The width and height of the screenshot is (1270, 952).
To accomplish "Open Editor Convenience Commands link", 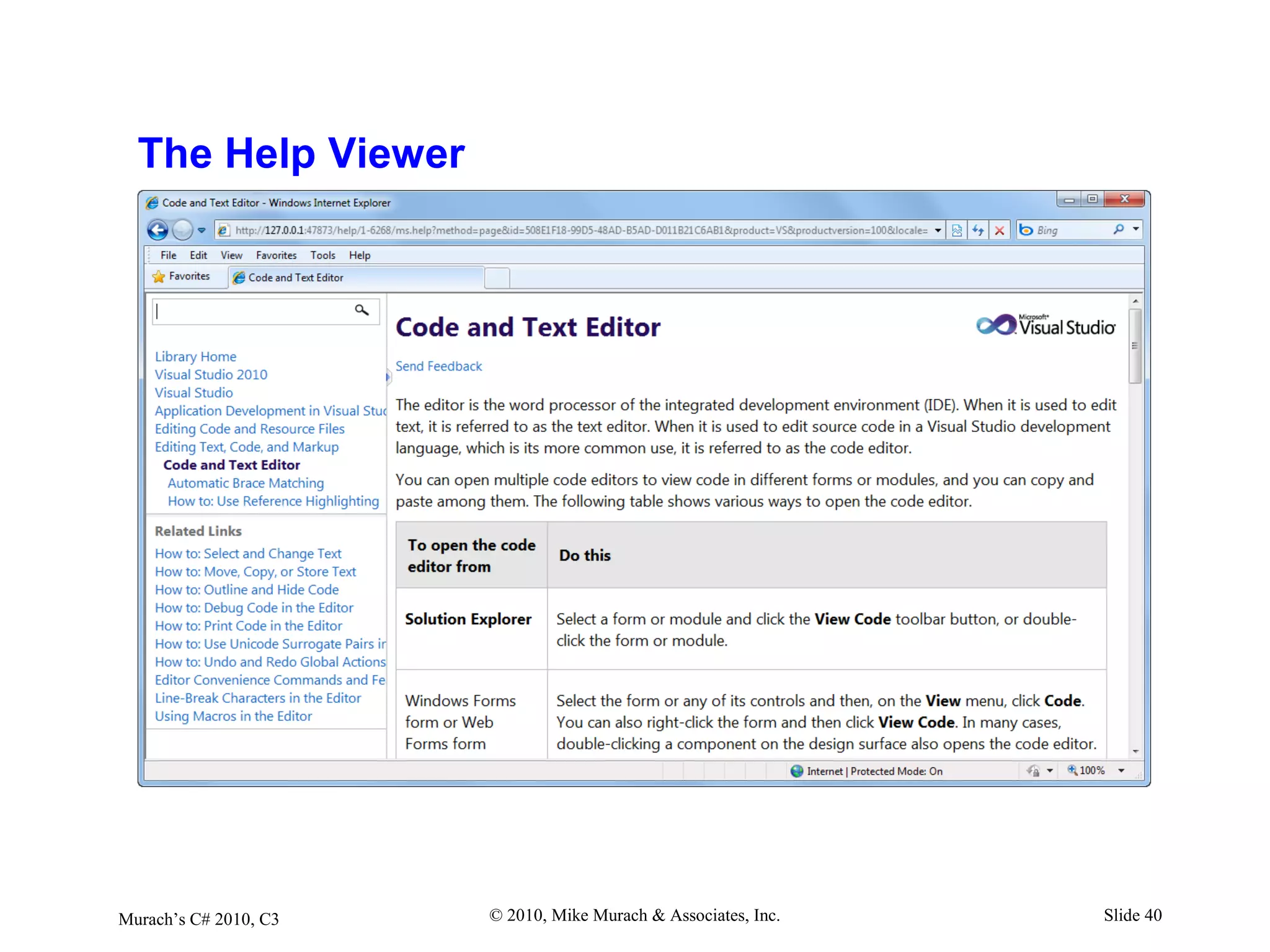I will (x=270, y=680).
